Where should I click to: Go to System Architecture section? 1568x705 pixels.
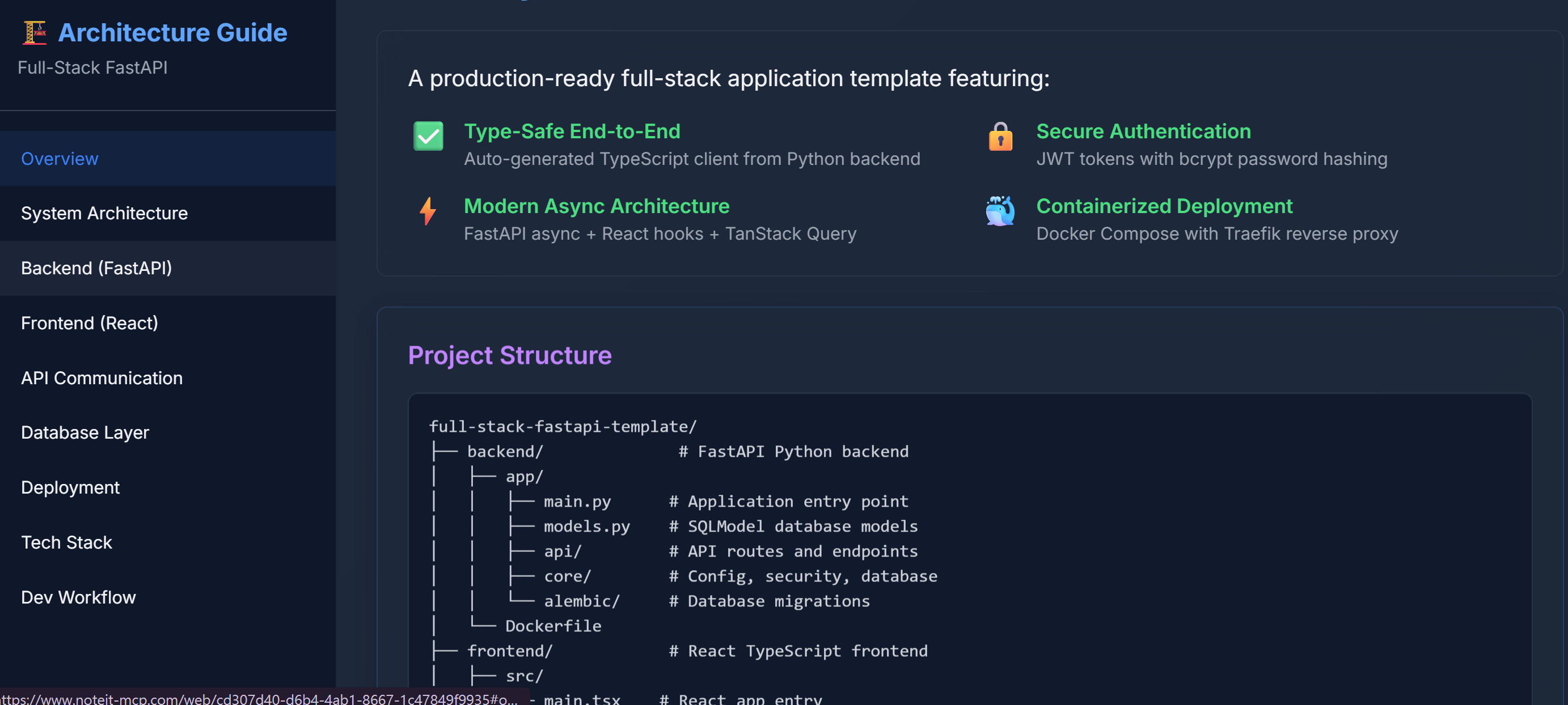point(104,214)
